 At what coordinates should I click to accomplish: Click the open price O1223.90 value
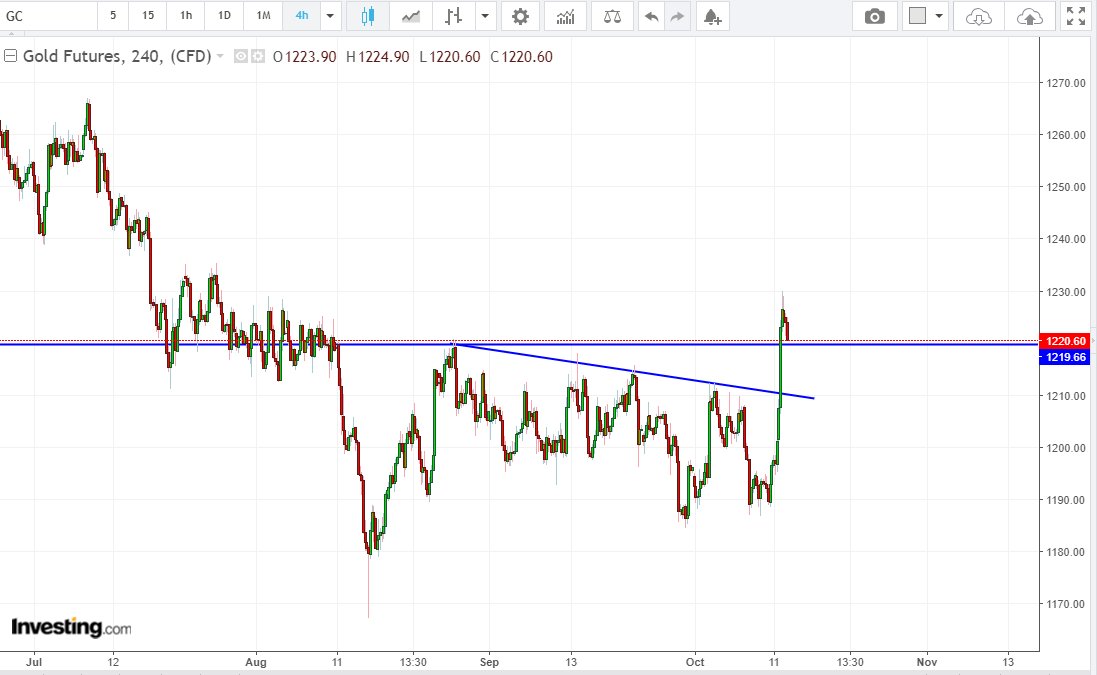[x=304, y=57]
